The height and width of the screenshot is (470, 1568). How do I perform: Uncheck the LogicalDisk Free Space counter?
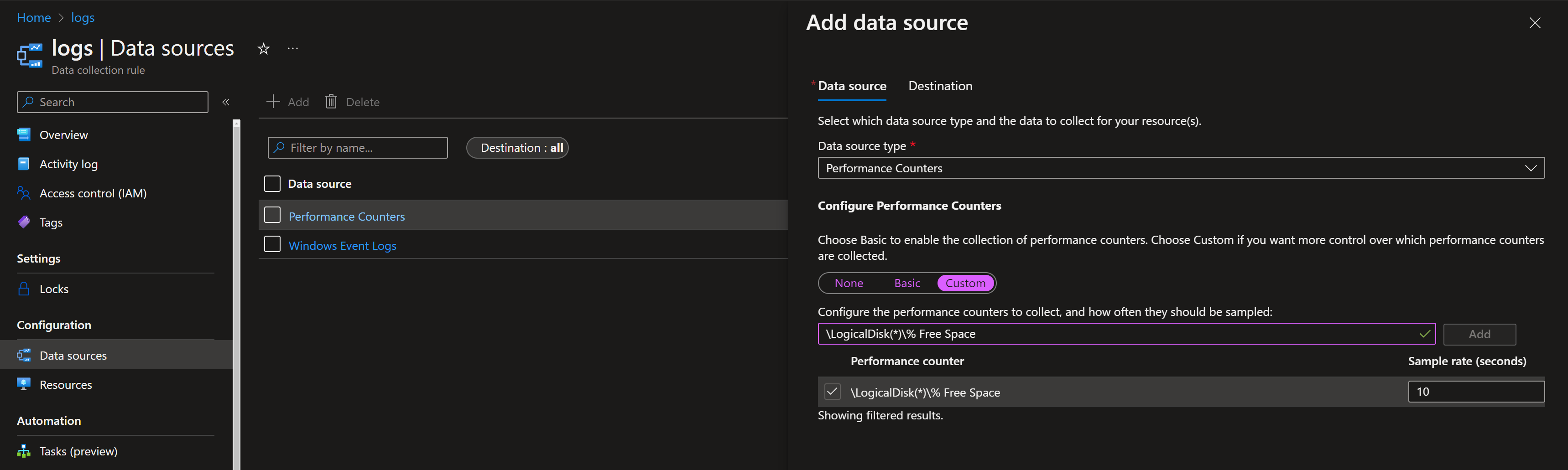(x=832, y=392)
